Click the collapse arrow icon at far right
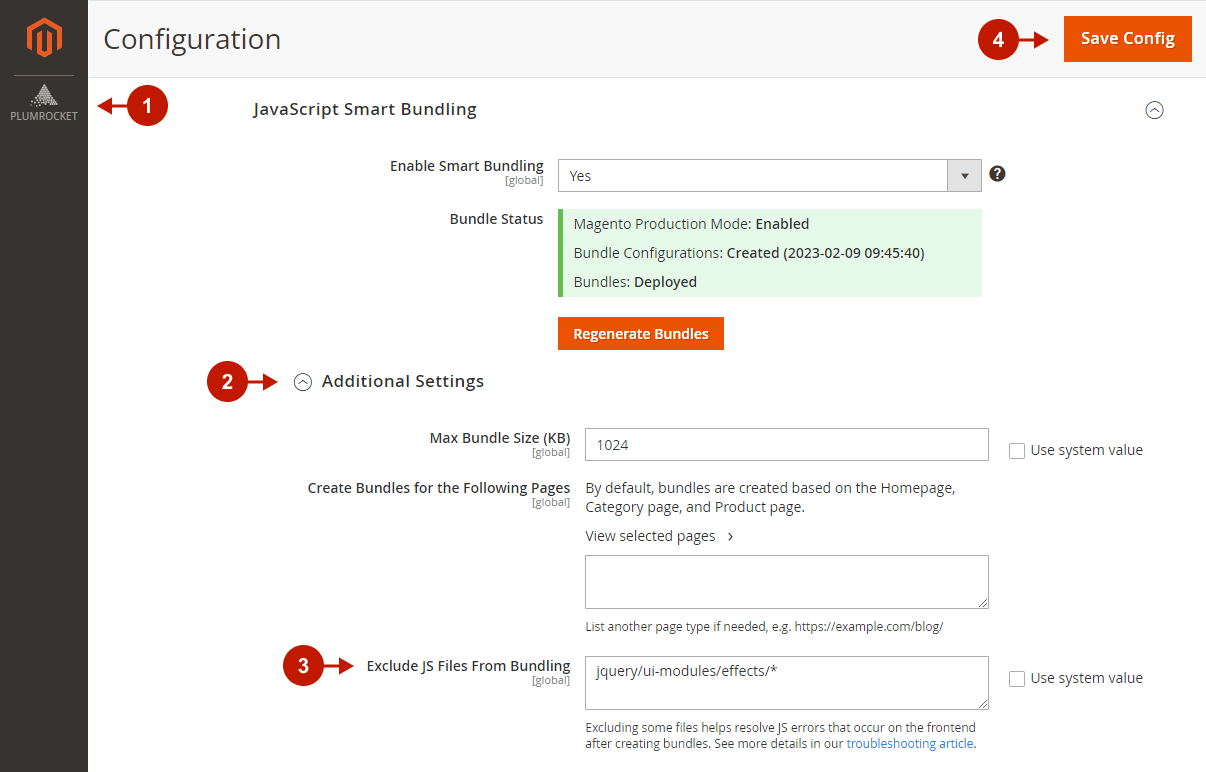The image size is (1206, 772). point(1154,110)
